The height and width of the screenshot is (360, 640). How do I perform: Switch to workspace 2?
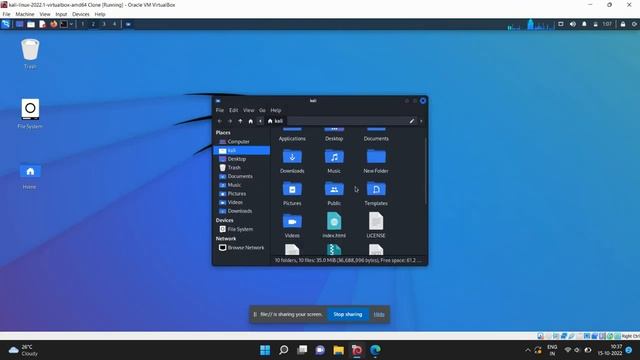click(x=93, y=24)
